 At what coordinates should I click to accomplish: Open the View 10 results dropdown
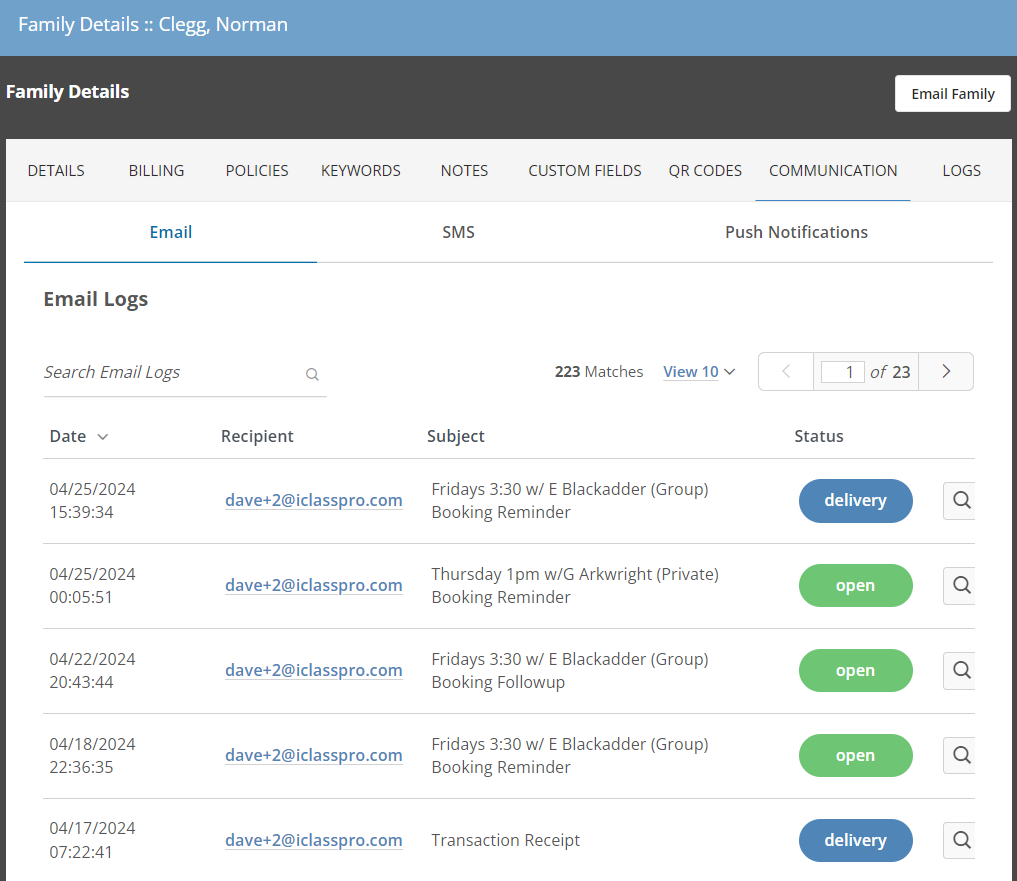click(x=699, y=372)
